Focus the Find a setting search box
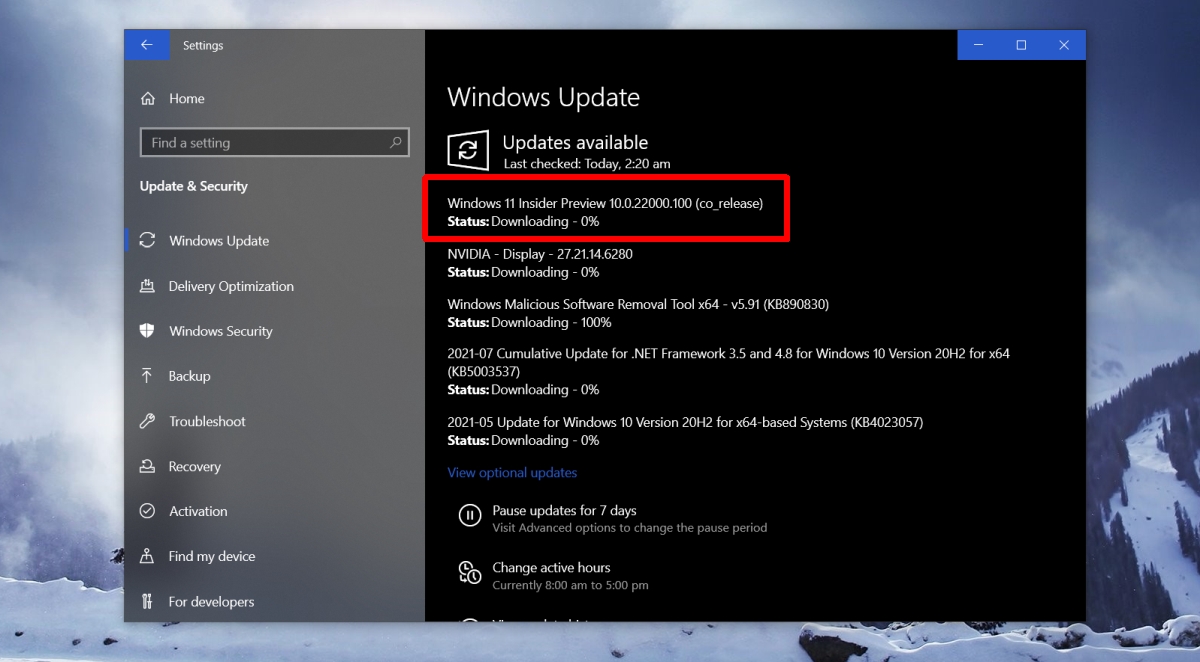The width and height of the screenshot is (1200, 662). coord(275,143)
